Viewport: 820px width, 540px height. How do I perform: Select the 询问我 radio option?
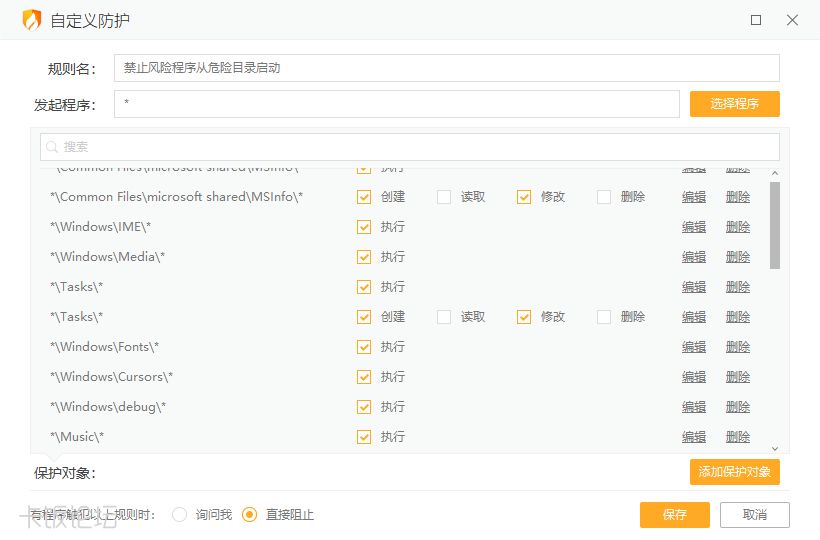point(180,515)
